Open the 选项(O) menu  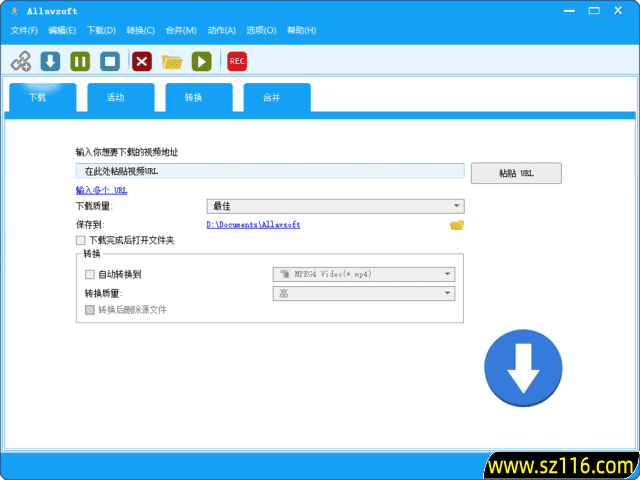pos(261,31)
